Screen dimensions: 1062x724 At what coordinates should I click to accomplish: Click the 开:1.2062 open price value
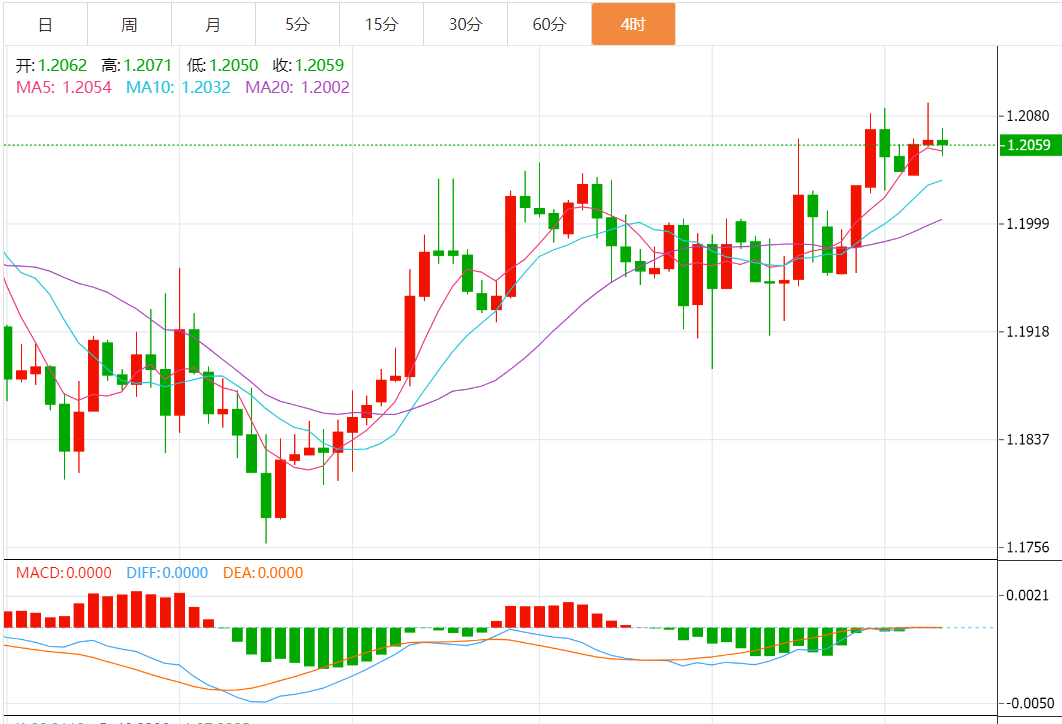coord(51,65)
